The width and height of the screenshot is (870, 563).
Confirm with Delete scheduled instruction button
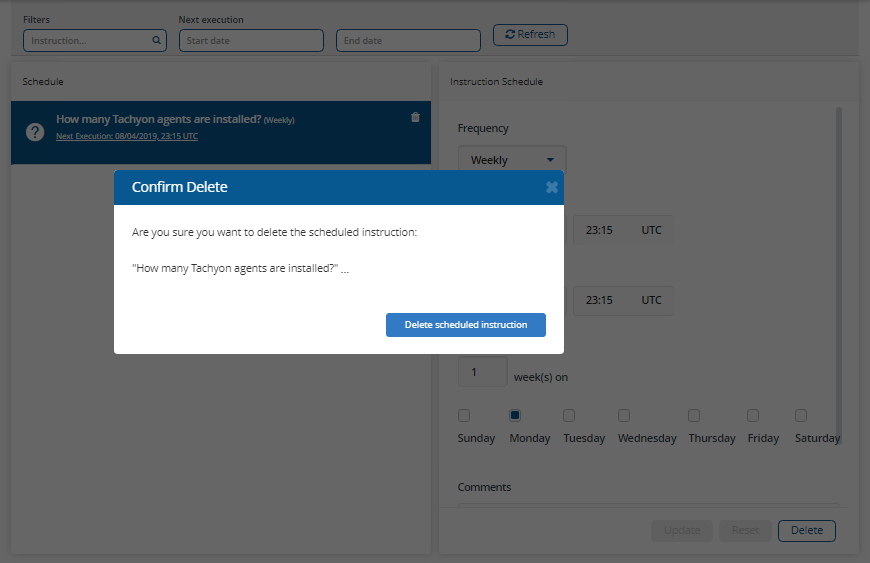tap(465, 325)
